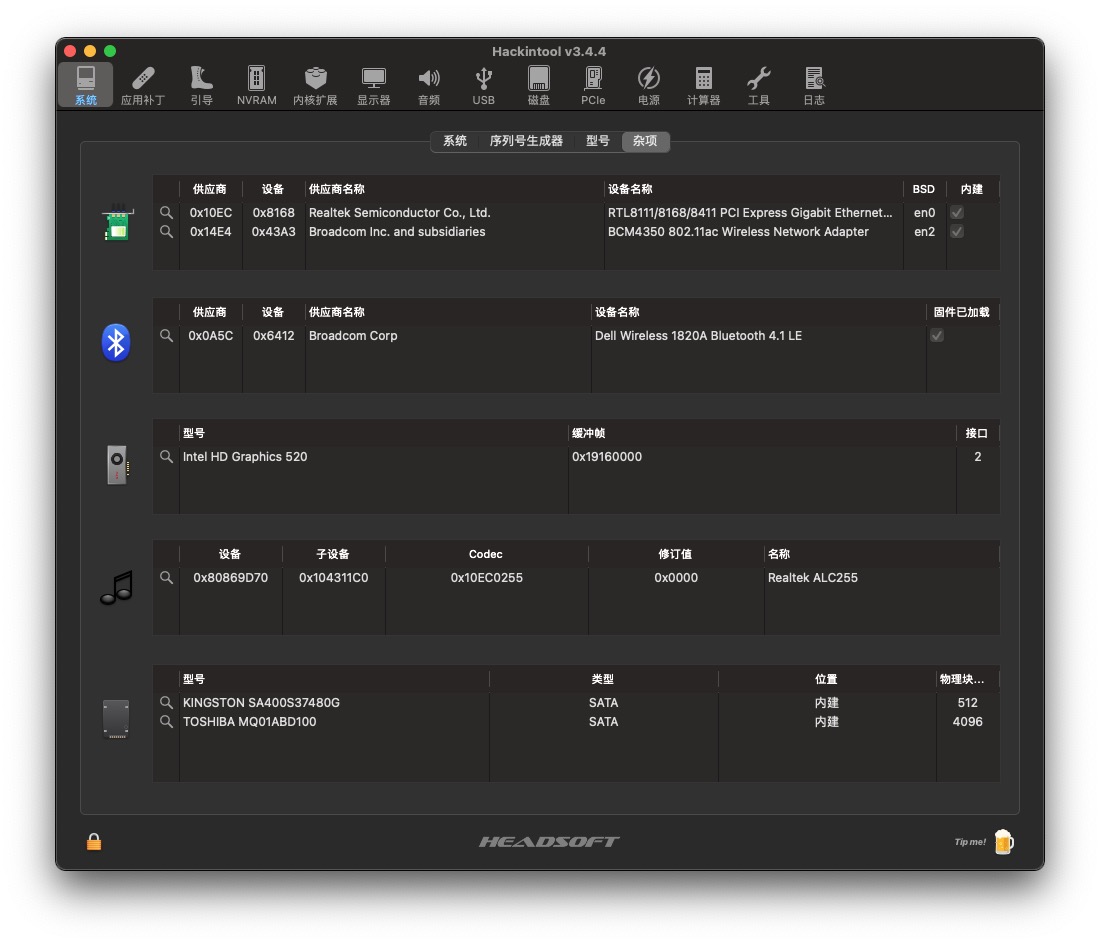The image size is (1100, 944).
Task: Open the PCIe toolbar section
Action: 593,85
